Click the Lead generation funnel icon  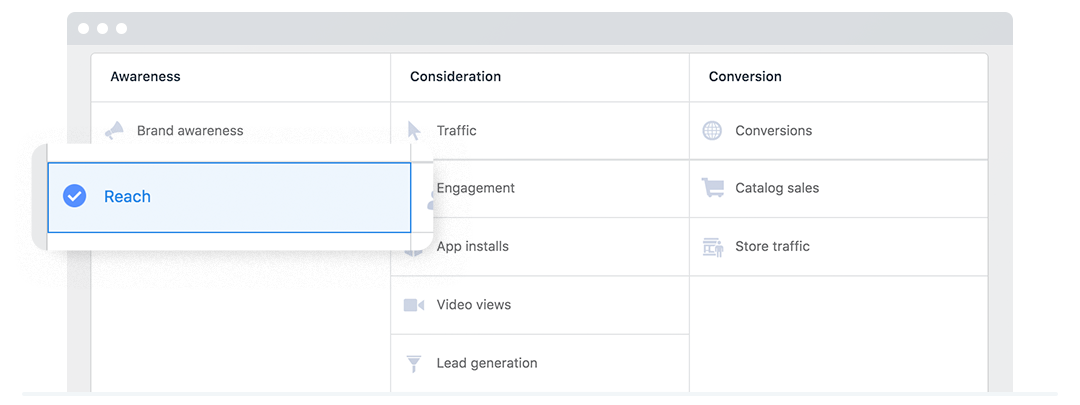(414, 363)
